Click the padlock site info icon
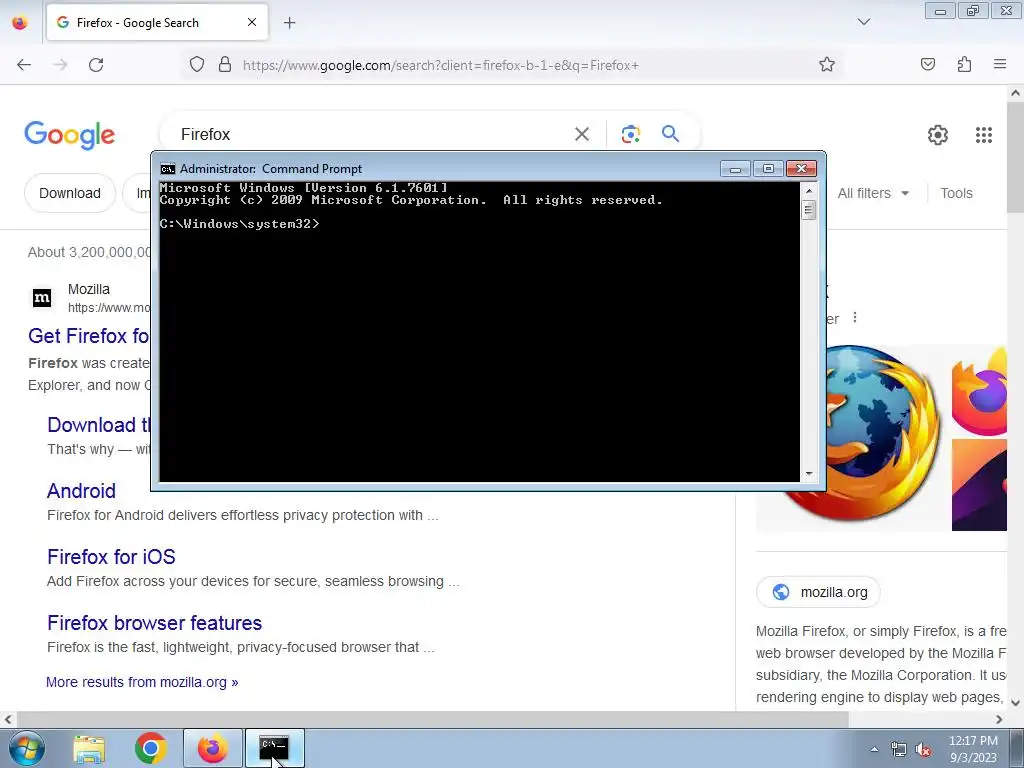Viewport: 1024px width, 768px height. tap(225, 65)
